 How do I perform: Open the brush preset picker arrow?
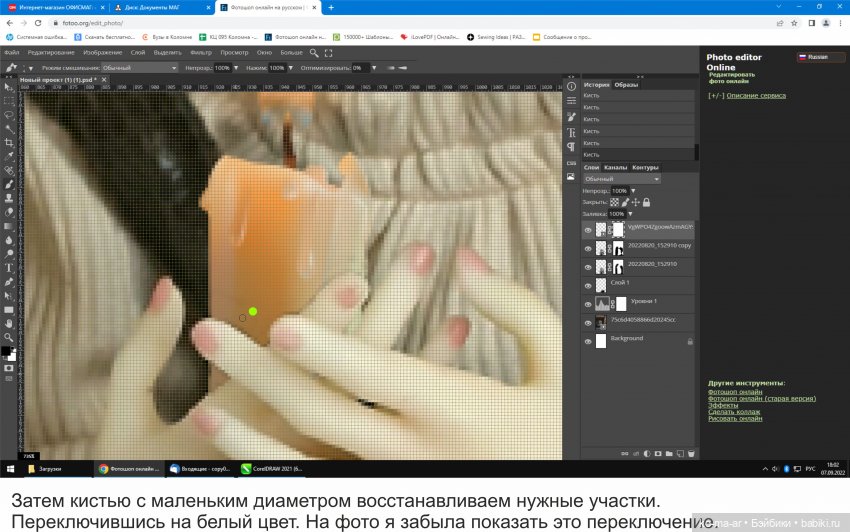click(x=31, y=68)
